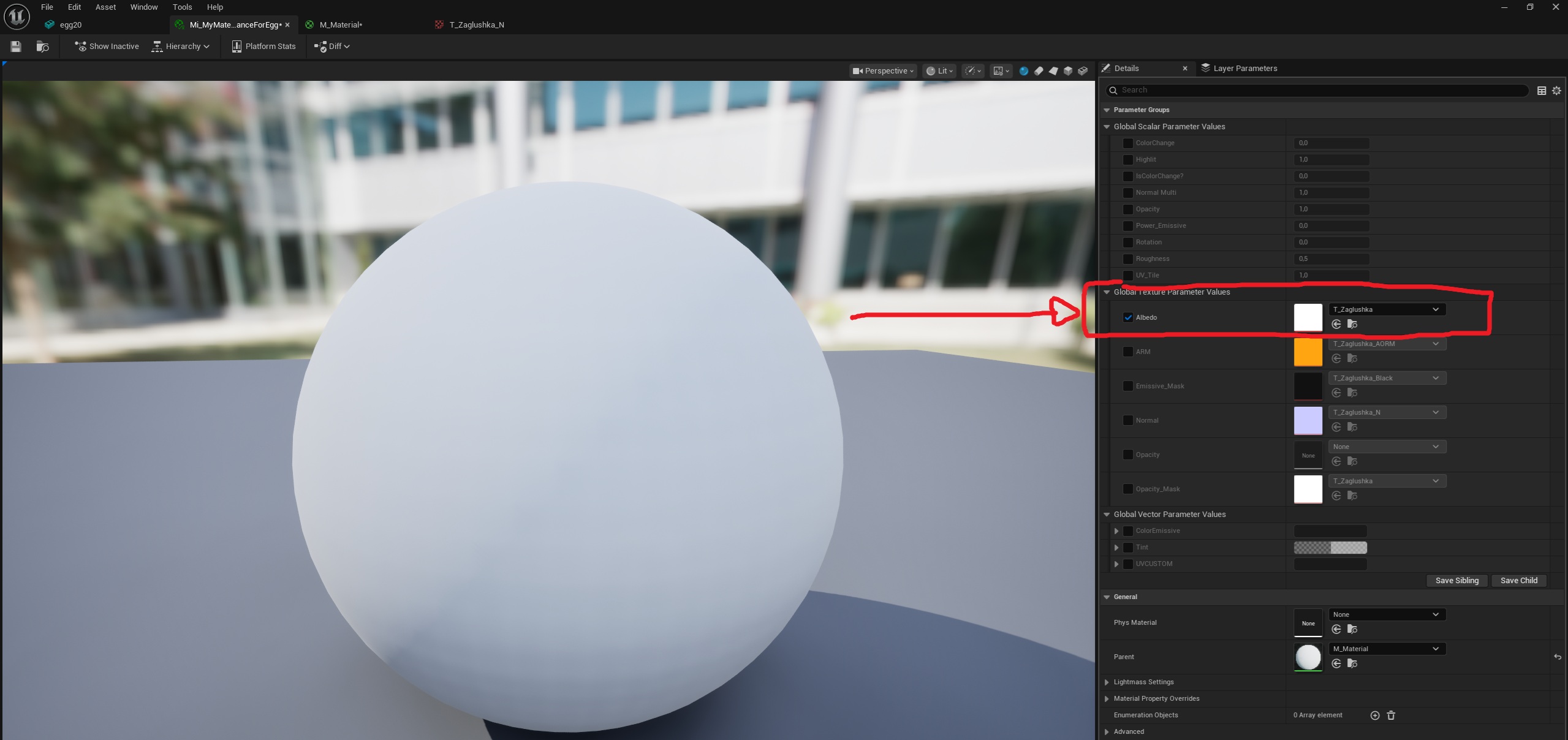
Task: Select the plane preview mesh icon
Action: [1053, 71]
